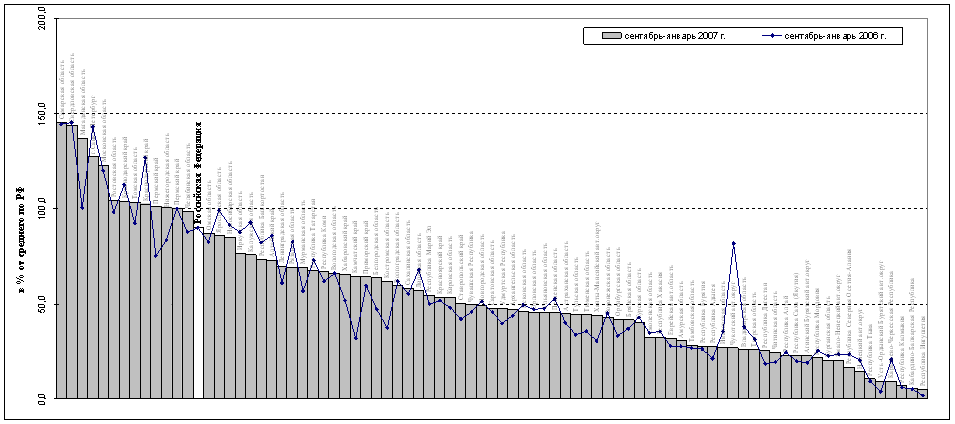Click the dashed gridline at 150
Image resolution: width=955 pixels, height=424 pixels.
coord(500,114)
